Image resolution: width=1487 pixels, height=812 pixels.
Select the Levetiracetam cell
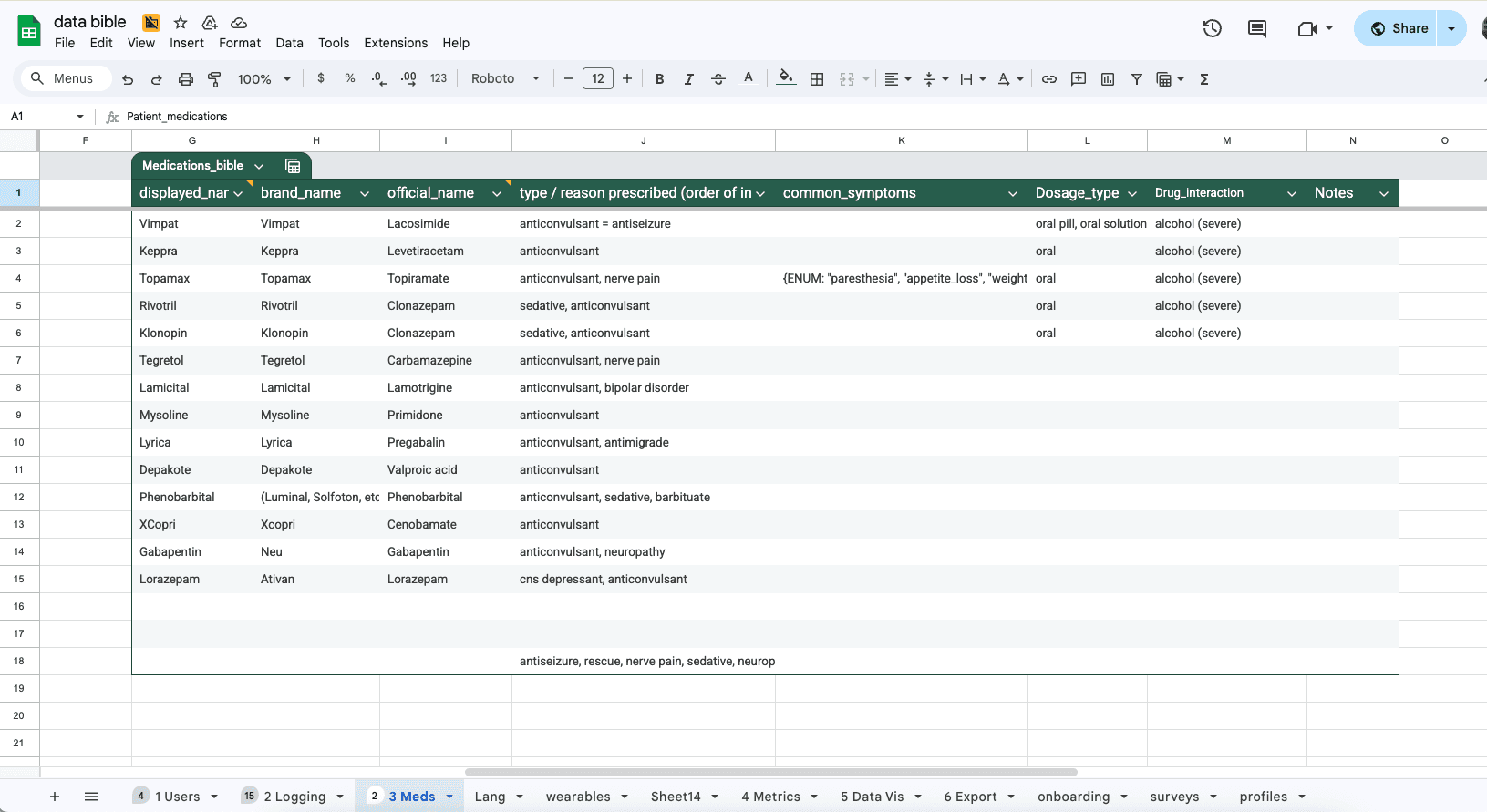click(x=446, y=252)
